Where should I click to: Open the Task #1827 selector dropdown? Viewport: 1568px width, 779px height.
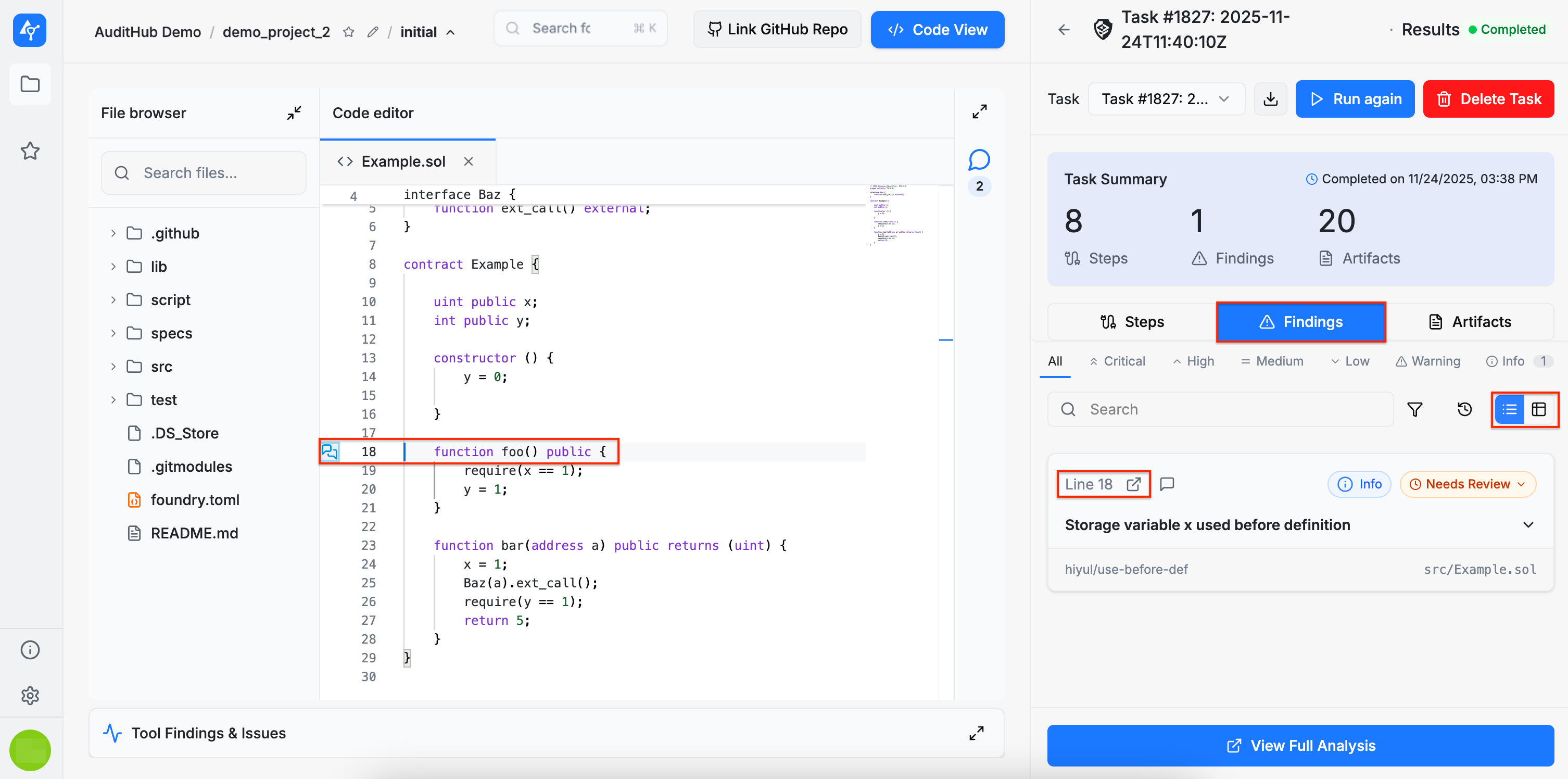tap(1165, 98)
